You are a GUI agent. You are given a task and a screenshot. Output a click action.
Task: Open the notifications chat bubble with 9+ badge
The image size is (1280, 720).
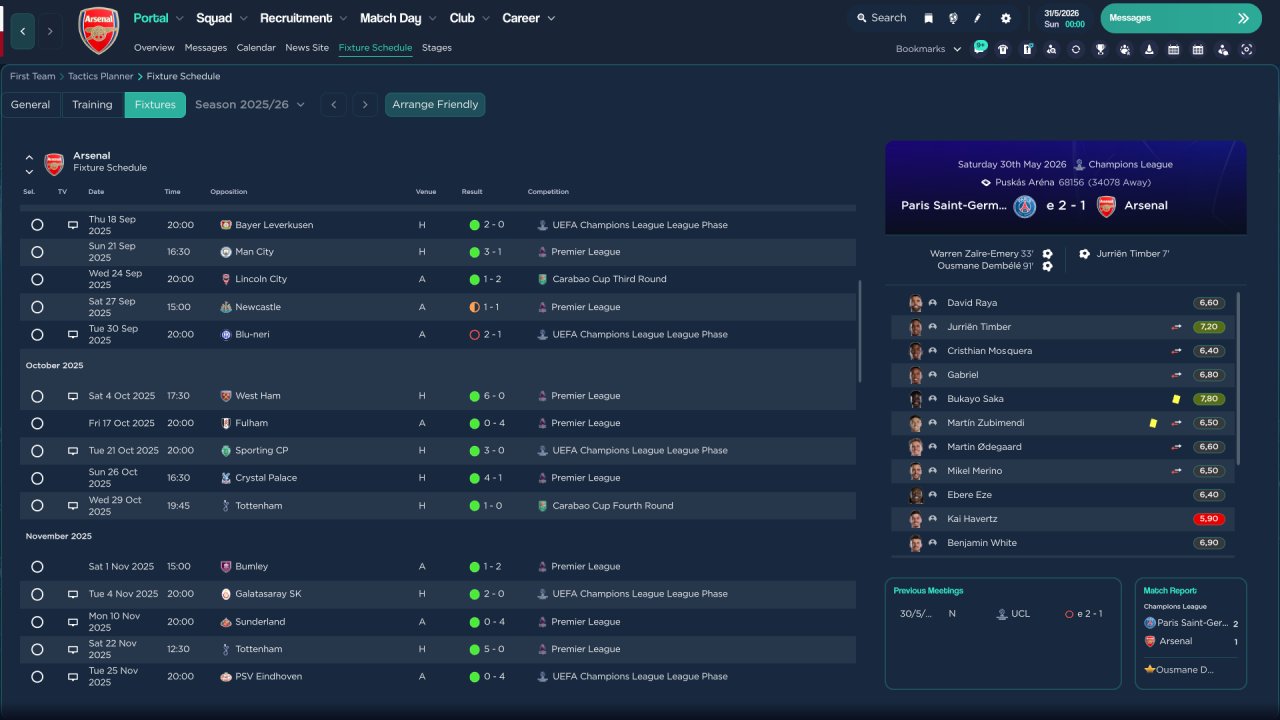(x=979, y=48)
